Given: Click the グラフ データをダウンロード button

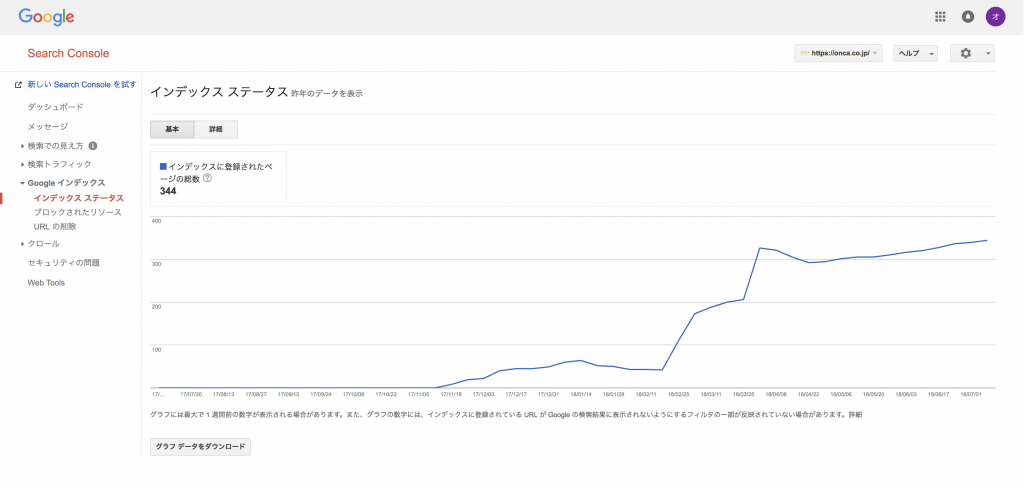Looking at the screenshot, I should pyautogui.click(x=200, y=446).
